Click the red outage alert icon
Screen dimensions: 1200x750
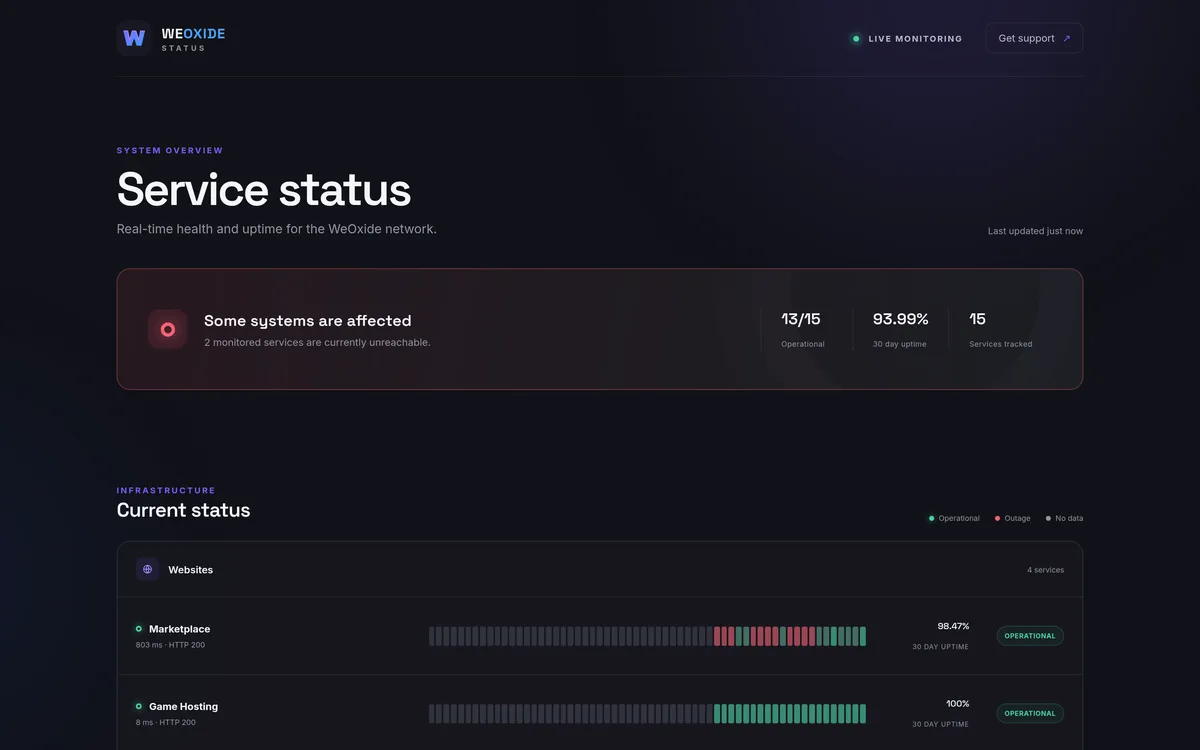168,329
